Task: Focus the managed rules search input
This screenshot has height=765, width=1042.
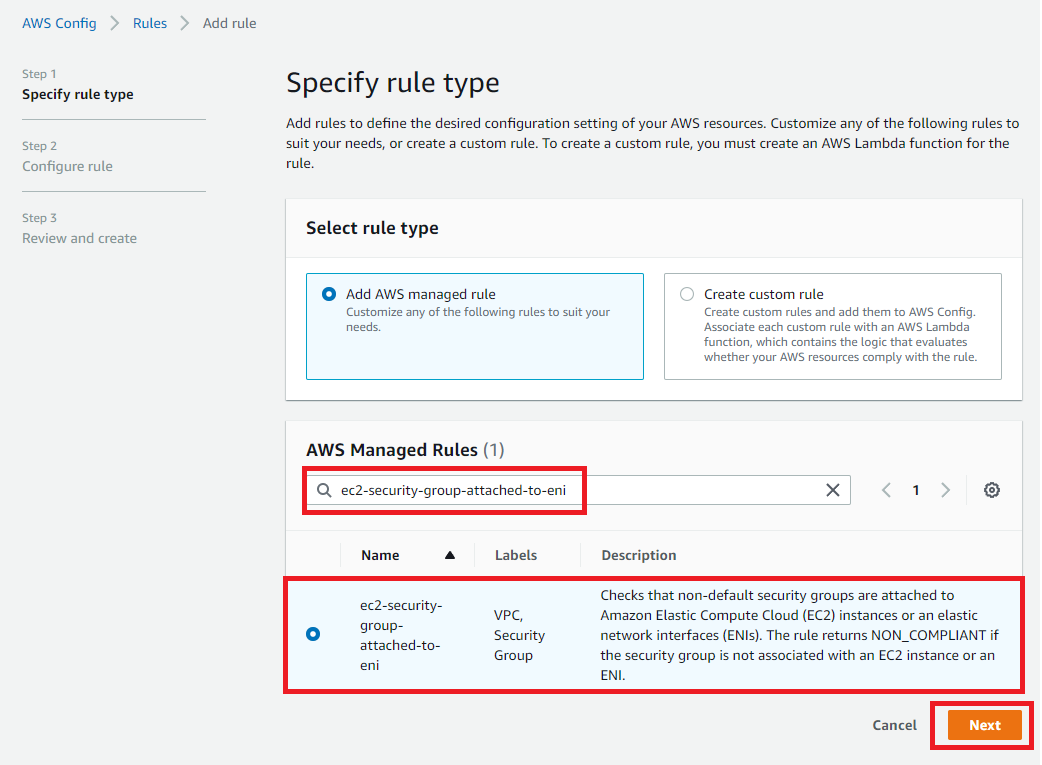Action: tap(578, 490)
